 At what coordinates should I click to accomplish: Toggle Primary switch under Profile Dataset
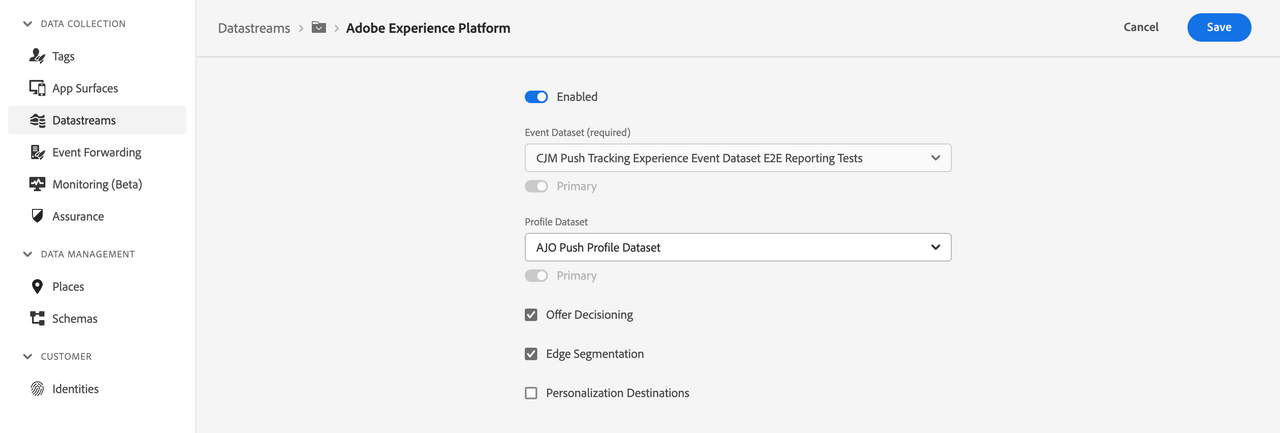536,275
